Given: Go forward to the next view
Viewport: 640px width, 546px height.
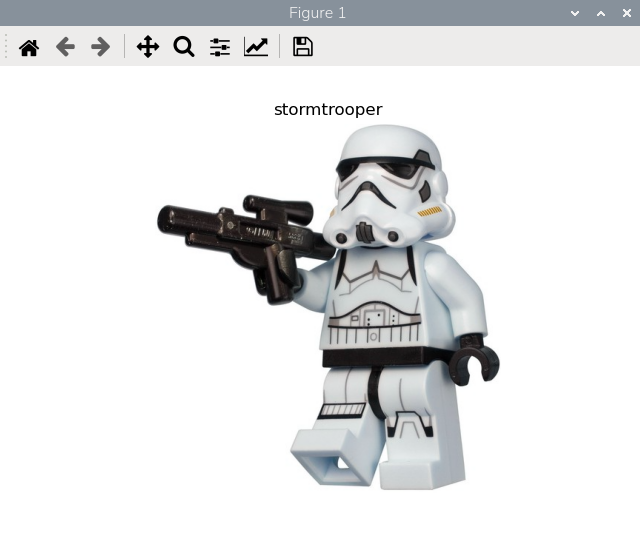Looking at the screenshot, I should (x=101, y=47).
